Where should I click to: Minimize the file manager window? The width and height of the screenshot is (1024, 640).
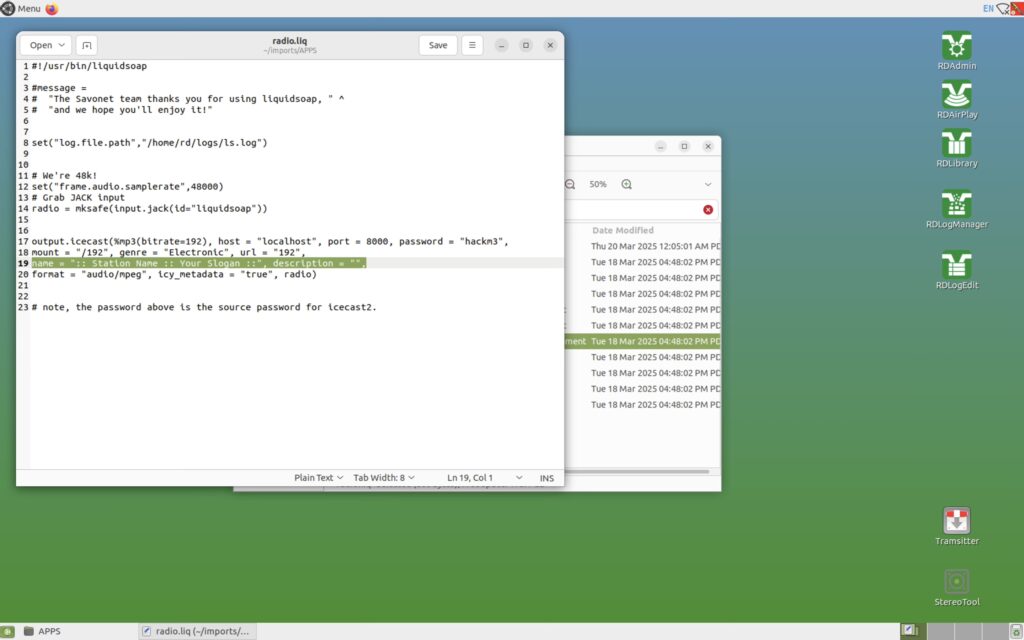tap(660, 146)
